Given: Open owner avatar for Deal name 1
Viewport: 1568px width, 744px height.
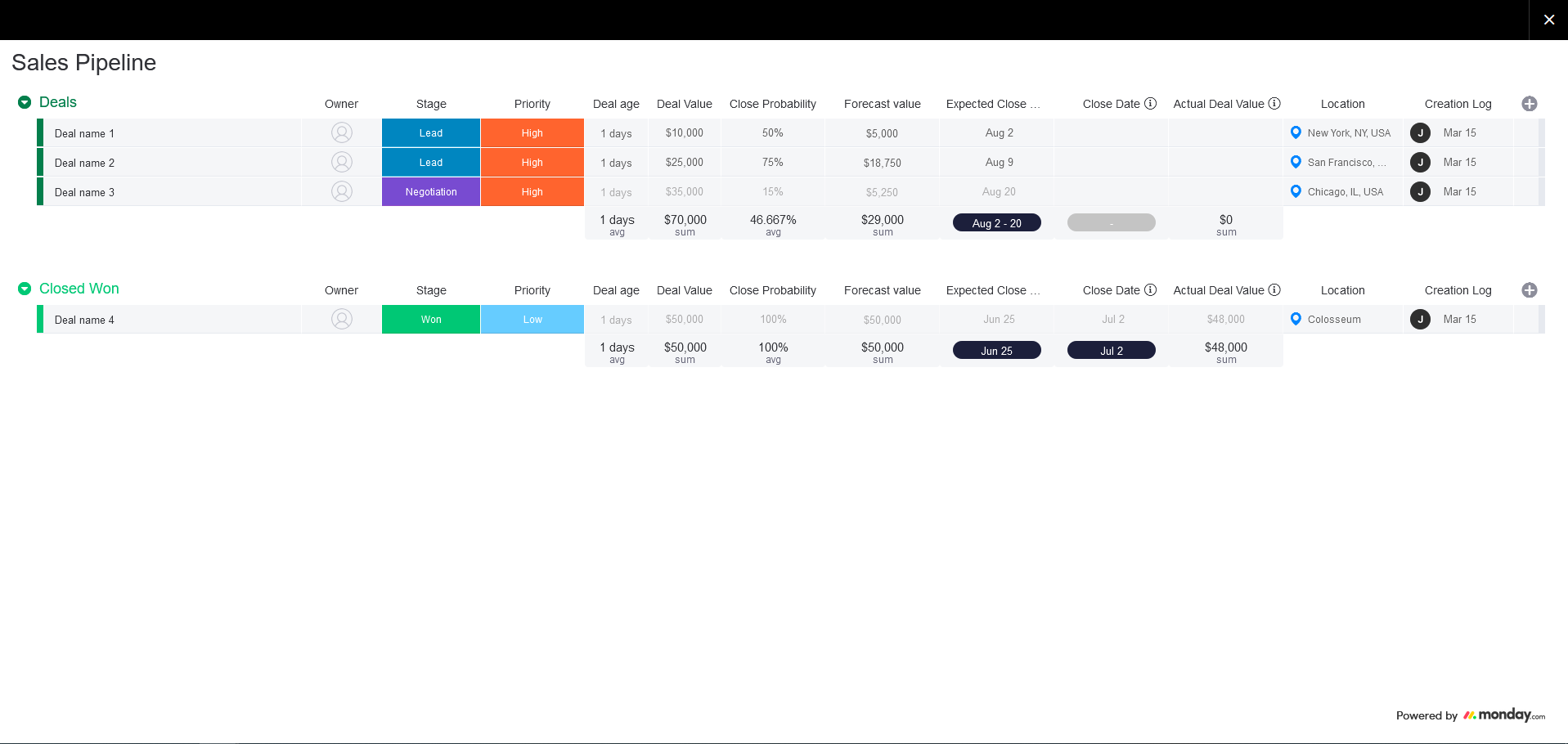Looking at the screenshot, I should point(342,132).
